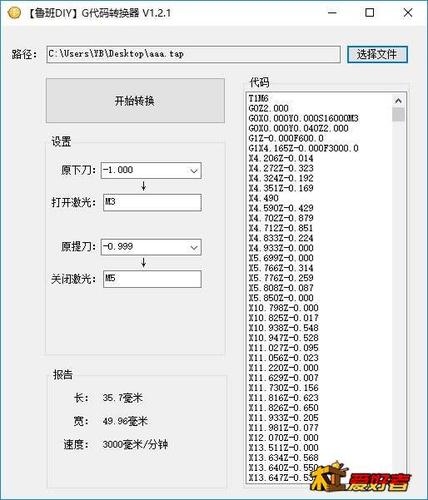The height and width of the screenshot is (500, 428).
Task: Select code line X4.833Z-0.224
Action: pyautogui.click(x=281, y=238)
